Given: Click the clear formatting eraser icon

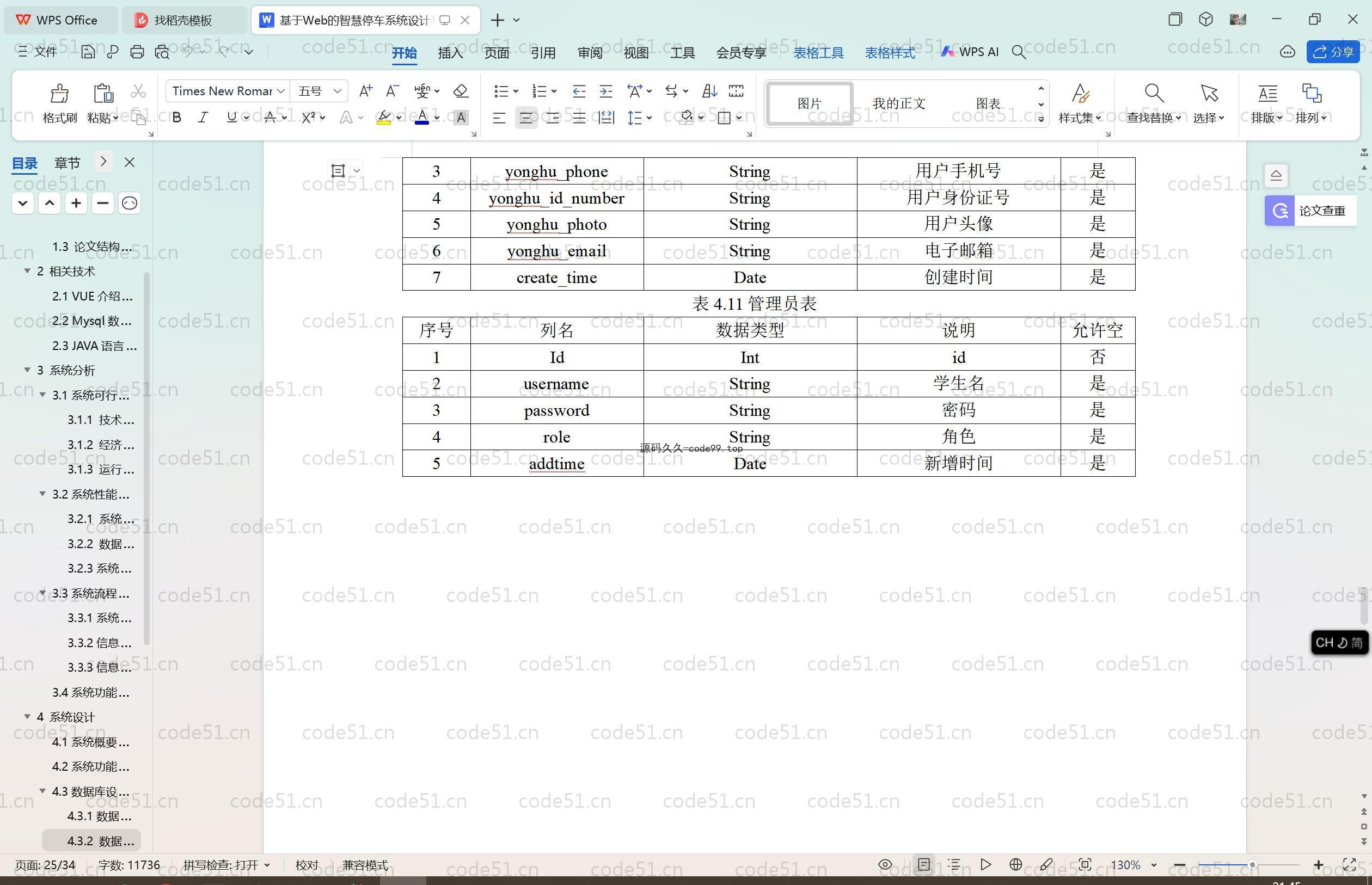Looking at the screenshot, I should click(461, 91).
